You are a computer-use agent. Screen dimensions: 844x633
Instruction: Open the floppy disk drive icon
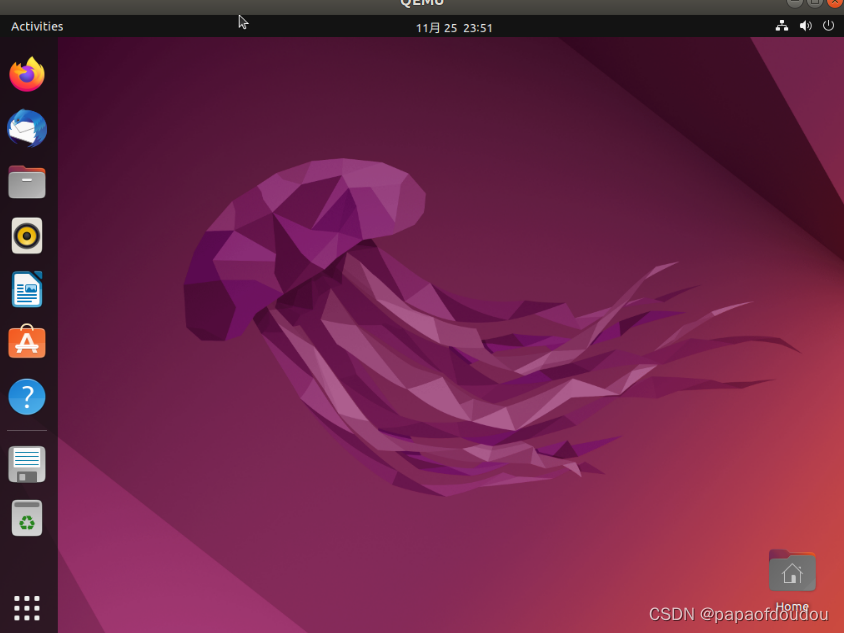pos(27,464)
